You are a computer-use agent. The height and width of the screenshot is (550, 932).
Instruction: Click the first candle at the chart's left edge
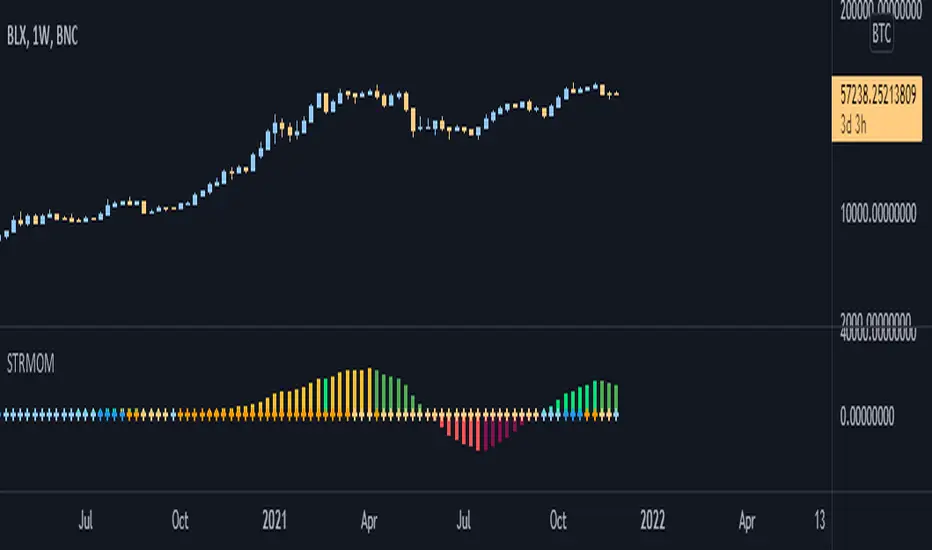coord(3,233)
